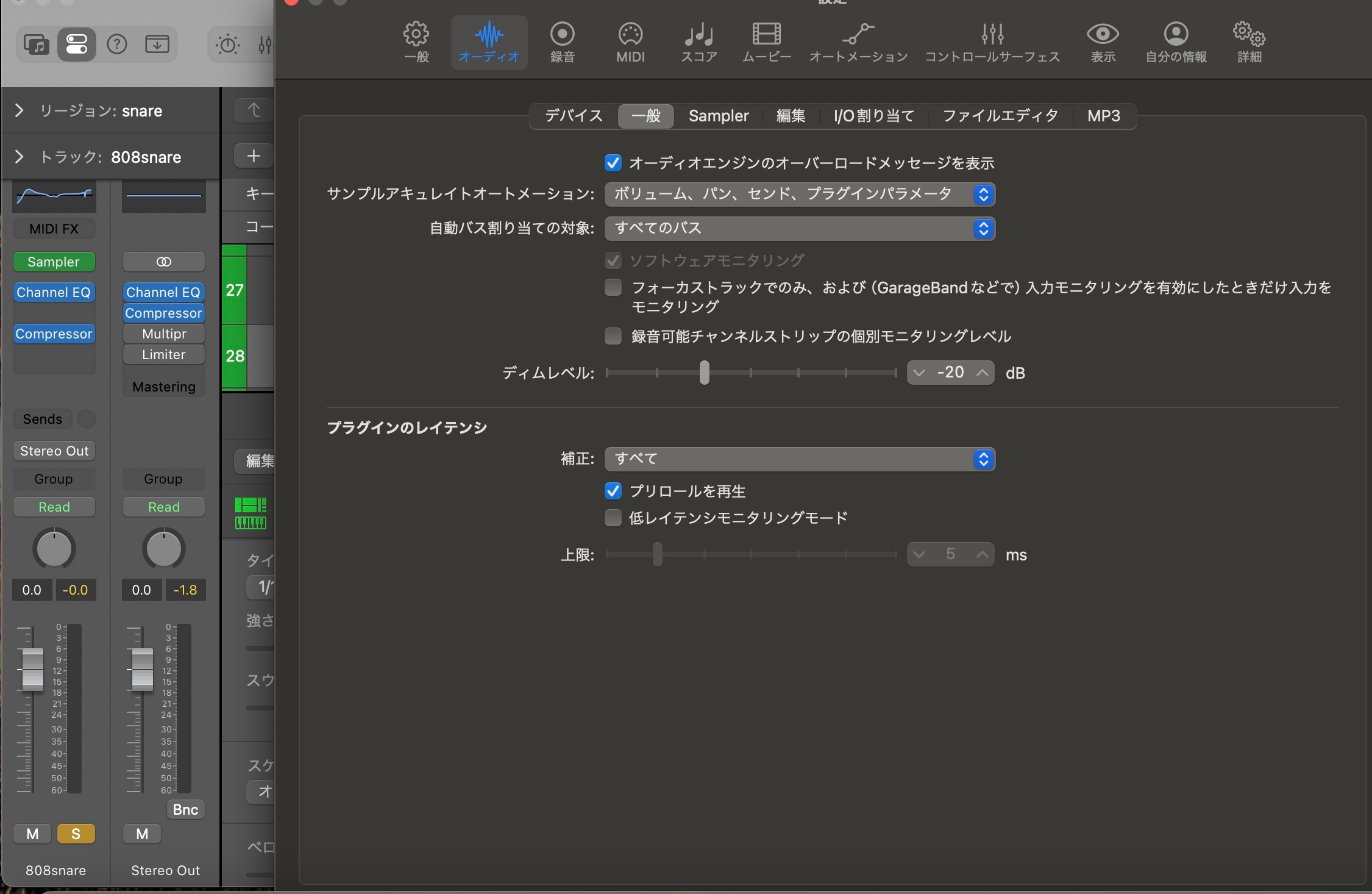Open the ムービー movie settings pane

tap(766, 42)
